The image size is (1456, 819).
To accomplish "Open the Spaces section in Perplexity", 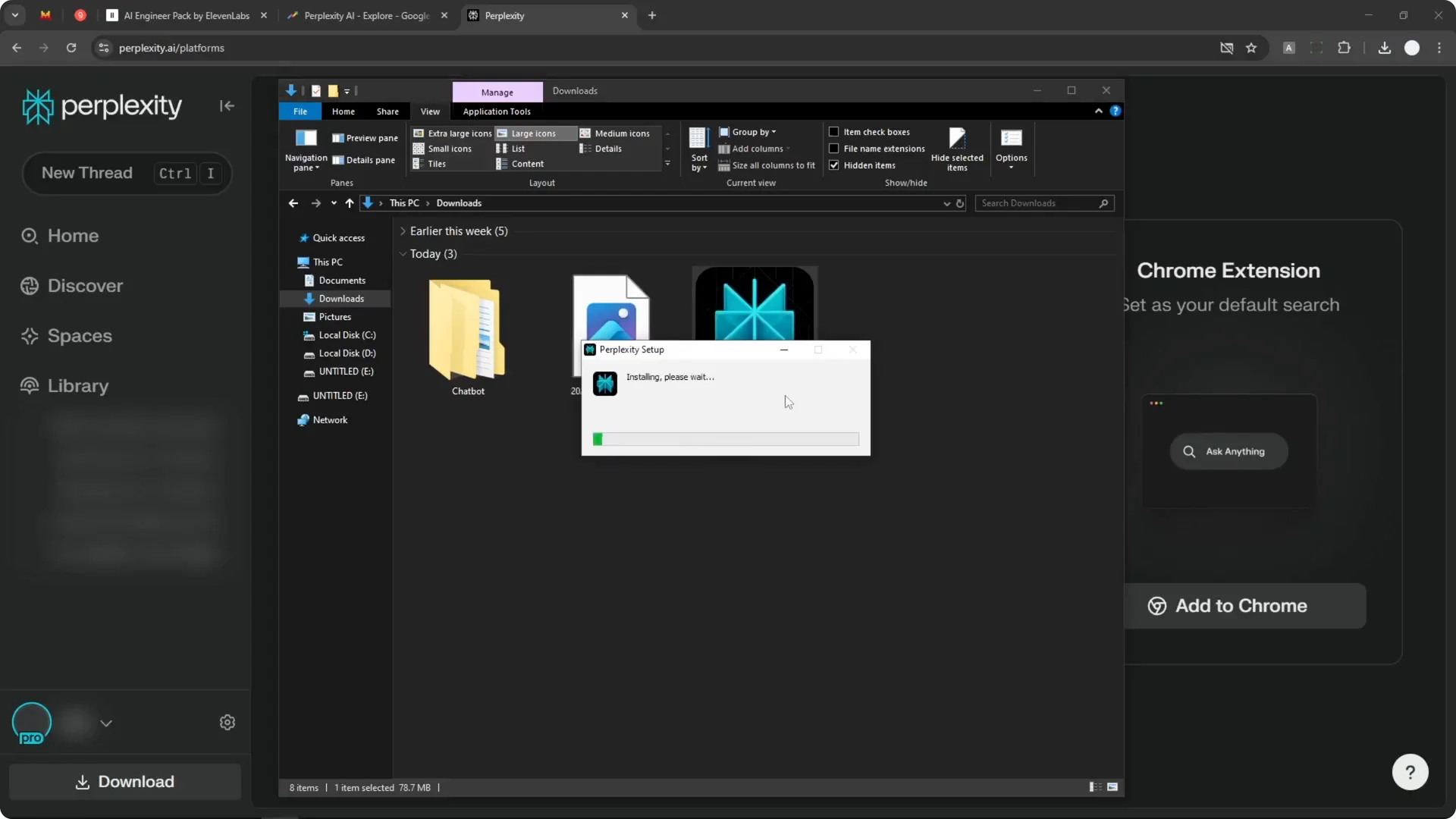I will tap(80, 336).
